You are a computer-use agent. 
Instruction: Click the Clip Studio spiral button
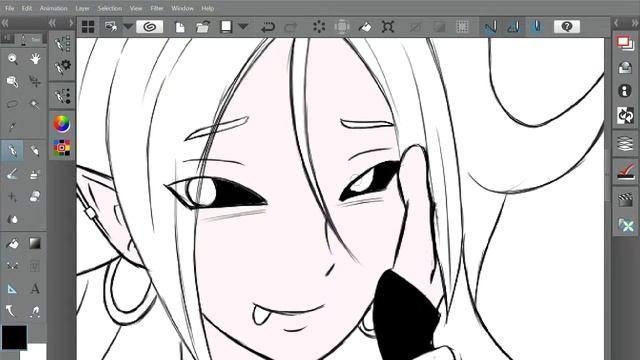click(x=150, y=27)
